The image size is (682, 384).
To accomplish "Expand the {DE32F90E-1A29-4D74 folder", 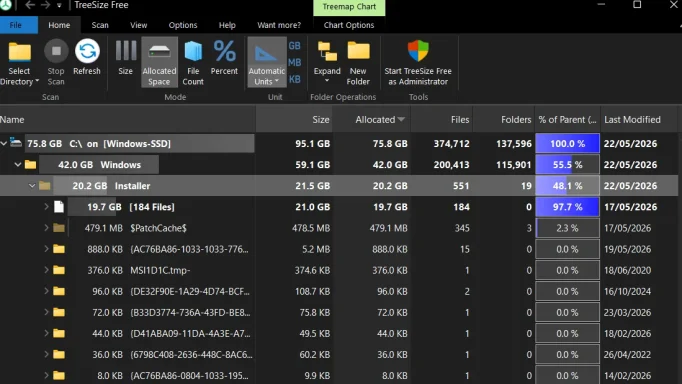I will point(46,291).
